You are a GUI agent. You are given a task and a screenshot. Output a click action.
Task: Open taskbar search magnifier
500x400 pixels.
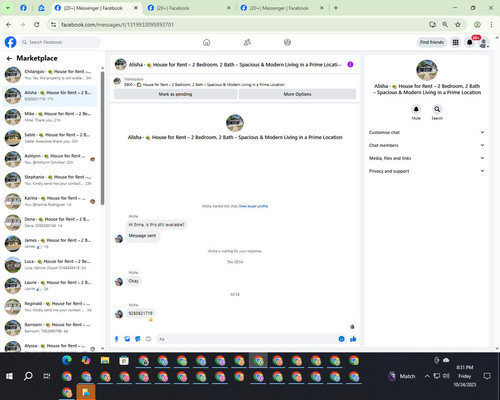(28, 376)
